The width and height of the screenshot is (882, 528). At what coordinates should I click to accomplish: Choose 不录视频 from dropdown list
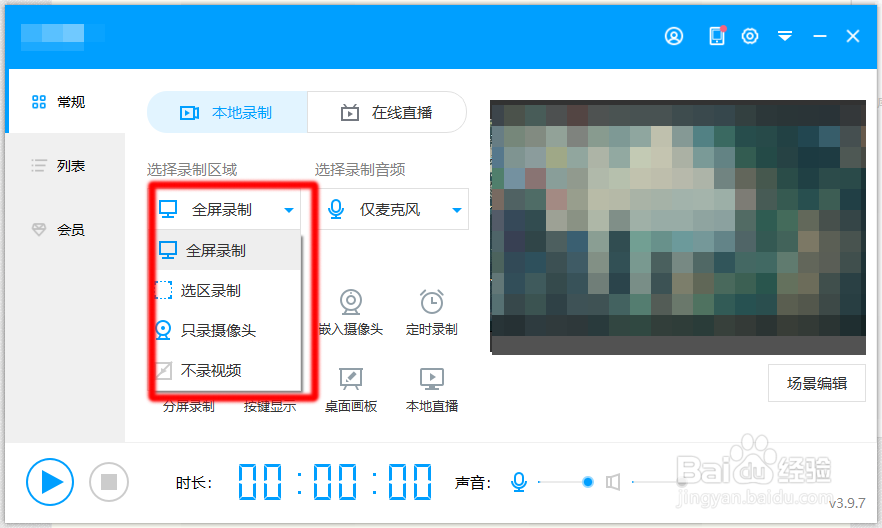[228, 371]
